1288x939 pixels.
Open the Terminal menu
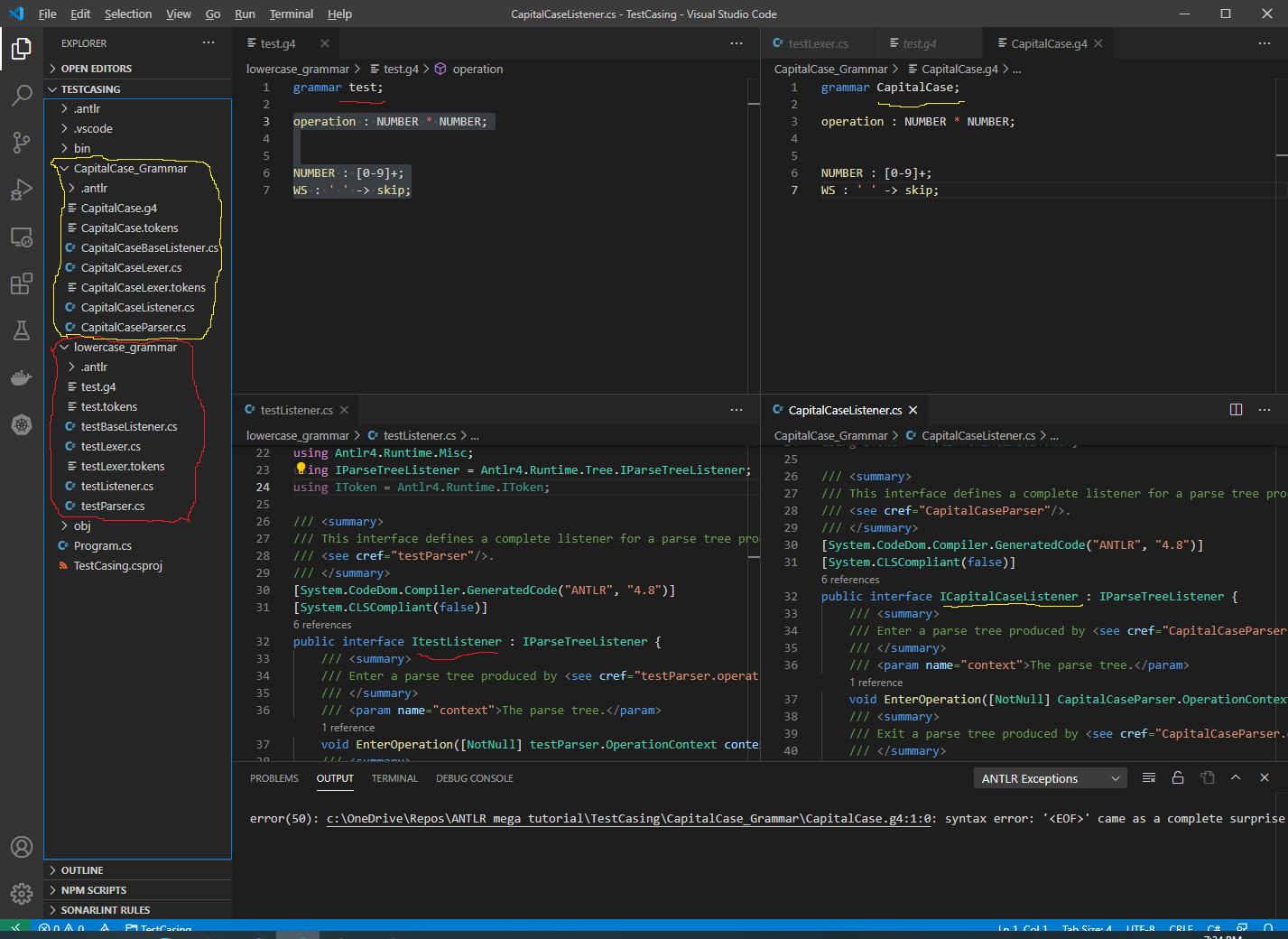pos(291,14)
